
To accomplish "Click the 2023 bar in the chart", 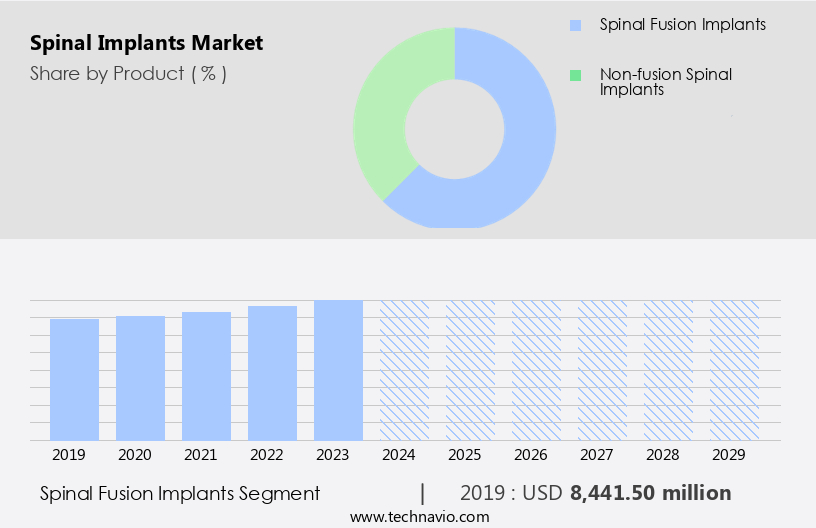I will (338, 370).
